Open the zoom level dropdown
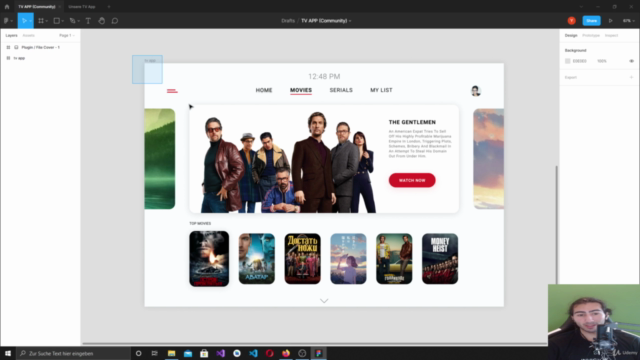Image resolution: width=640 pixels, height=360 pixels. pos(629,21)
